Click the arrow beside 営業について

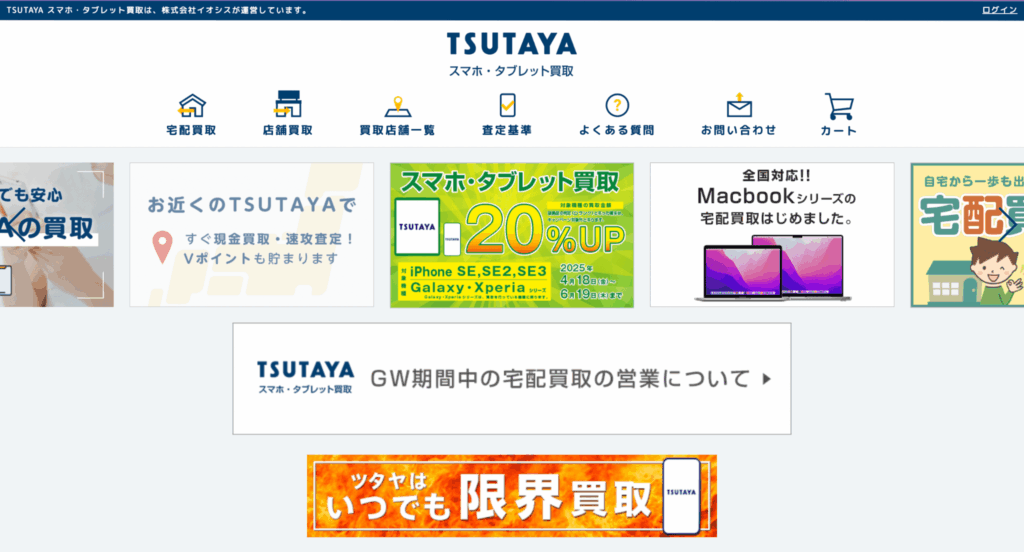pyautogui.click(x=767, y=379)
